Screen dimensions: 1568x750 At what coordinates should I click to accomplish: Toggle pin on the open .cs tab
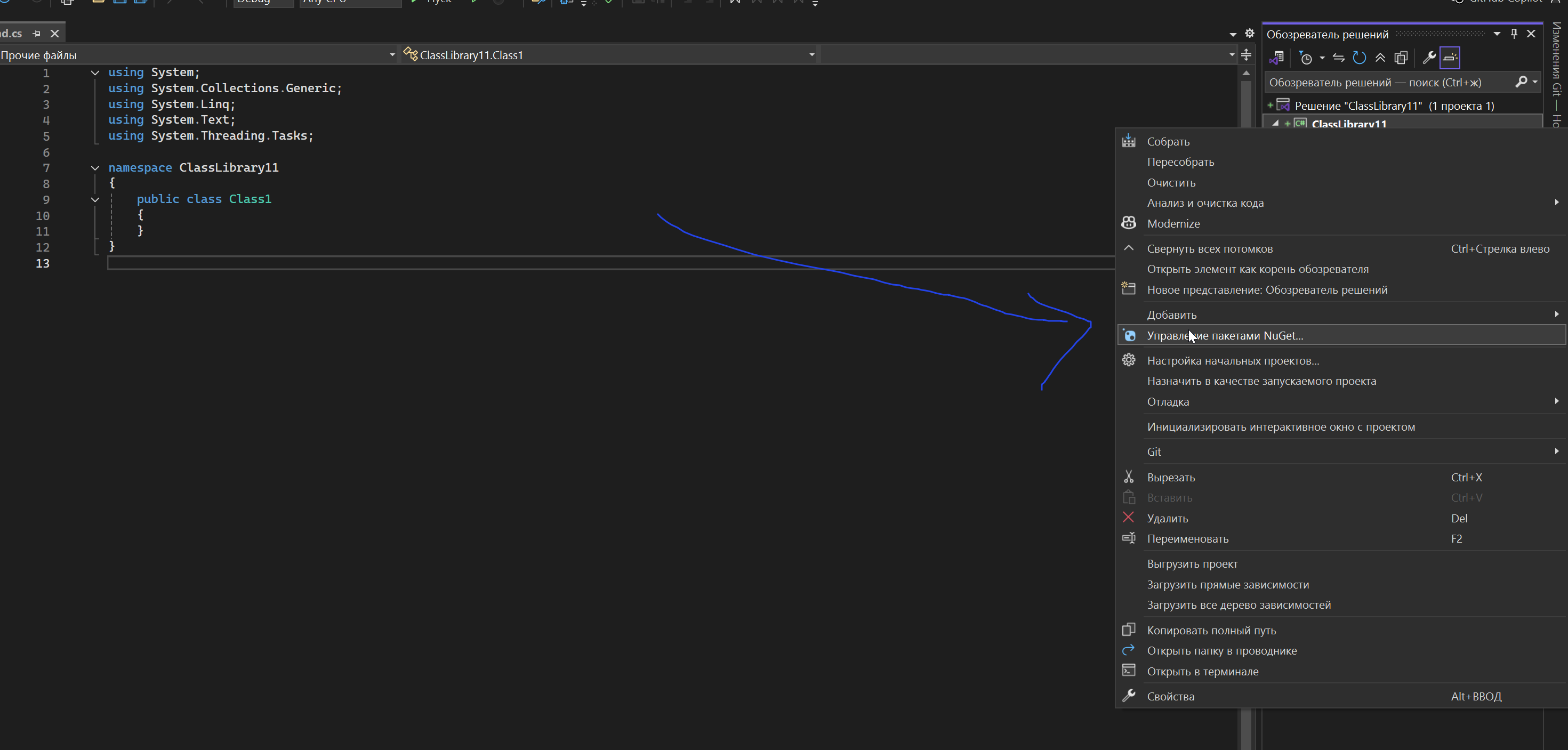click(37, 34)
